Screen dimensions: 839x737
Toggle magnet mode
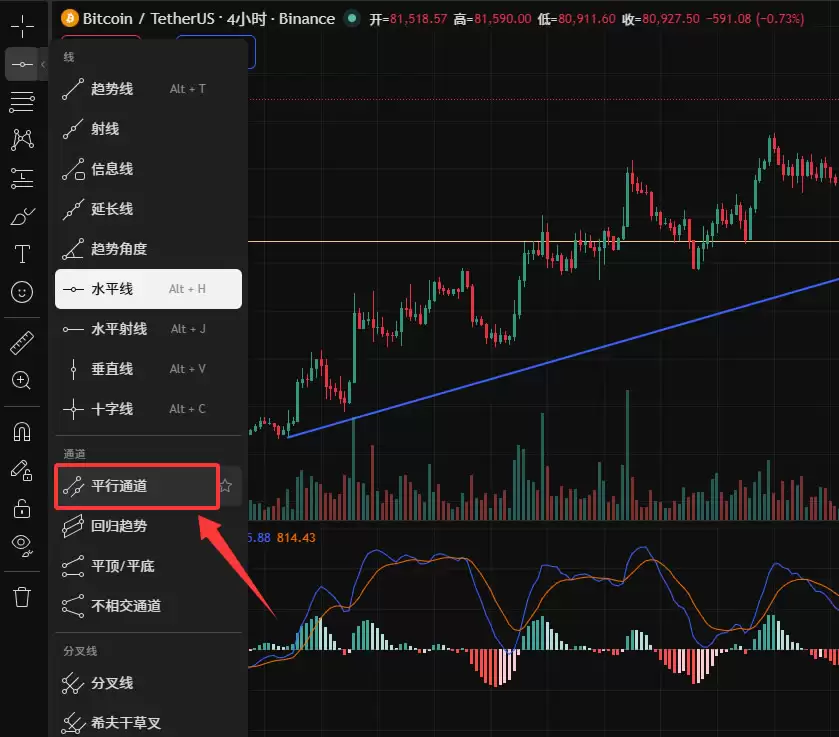(x=22, y=431)
